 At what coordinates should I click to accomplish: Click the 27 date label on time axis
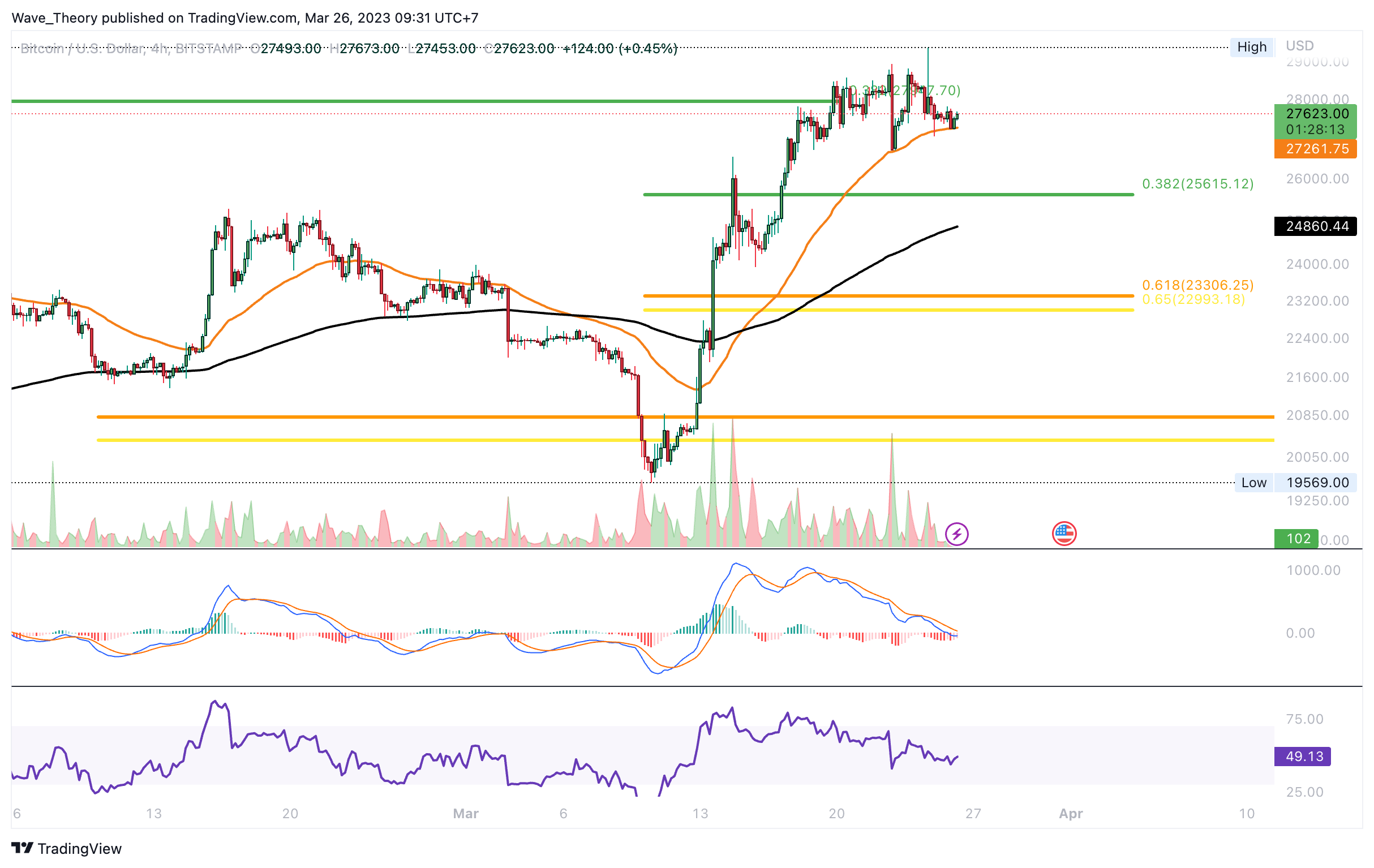pyautogui.click(x=973, y=814)
